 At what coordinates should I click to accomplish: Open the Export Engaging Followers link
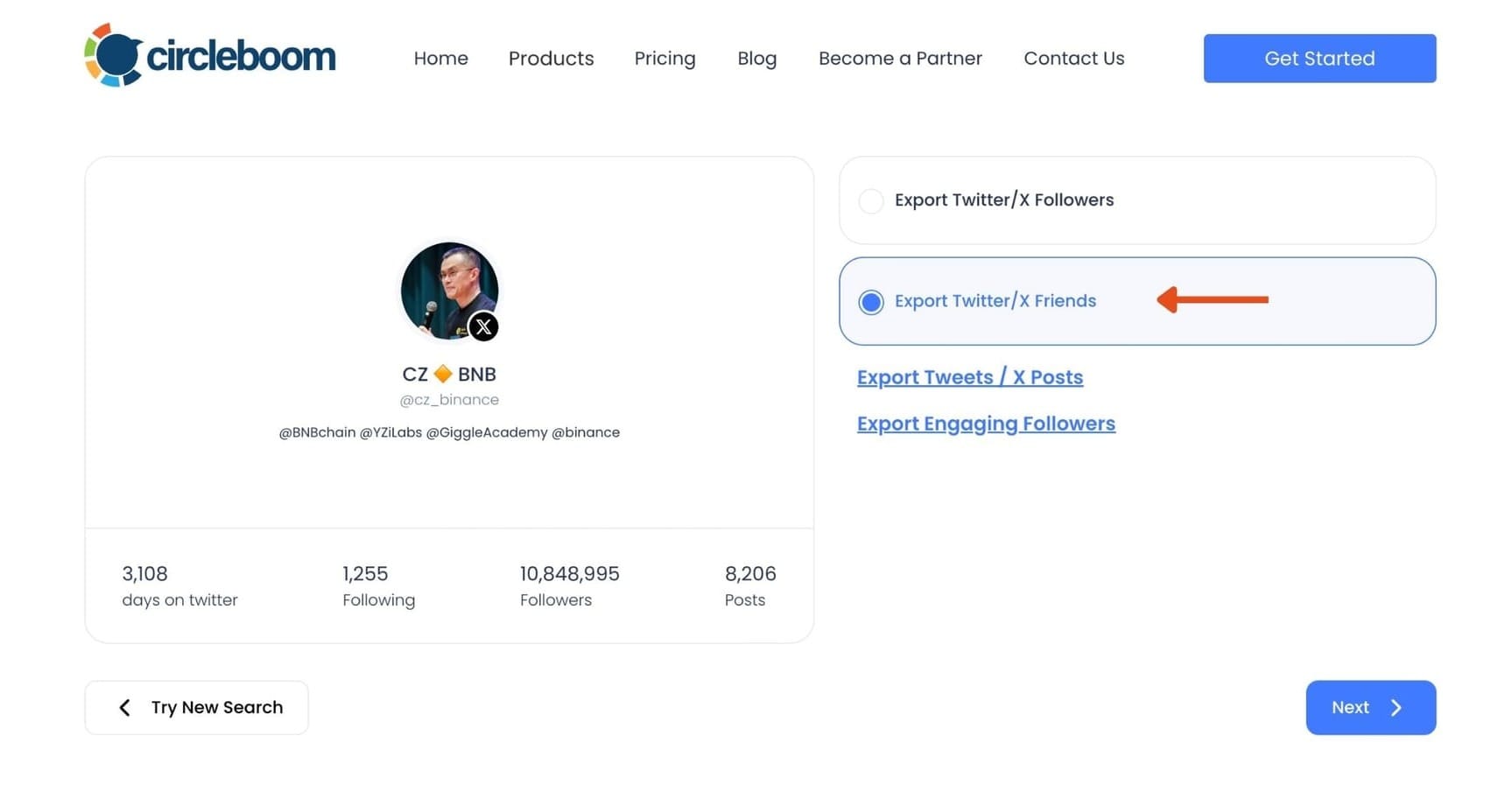986,424
